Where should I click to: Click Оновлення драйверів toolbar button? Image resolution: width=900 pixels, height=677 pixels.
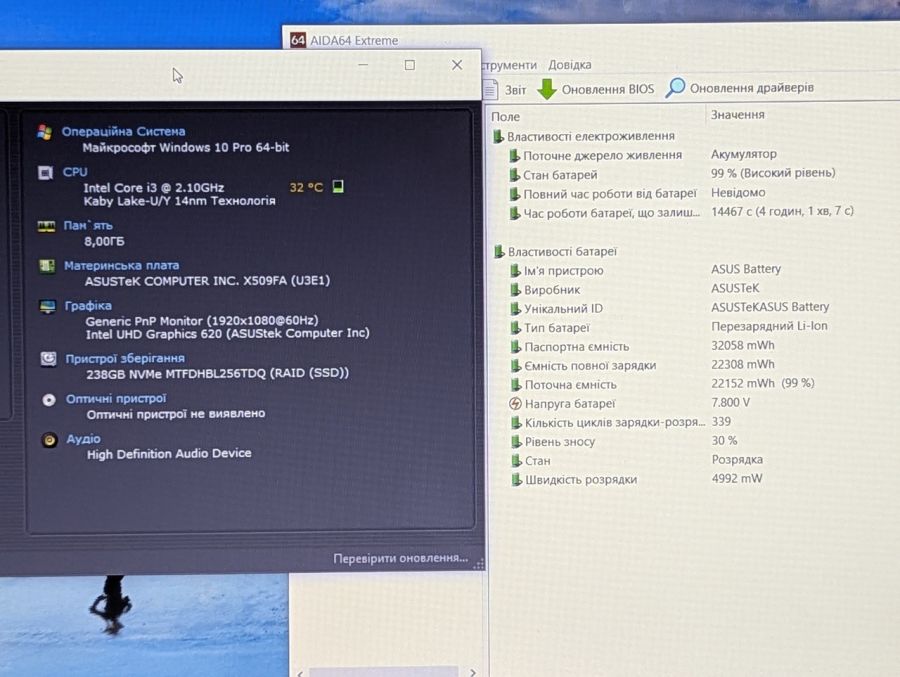(x=740, y=88)
